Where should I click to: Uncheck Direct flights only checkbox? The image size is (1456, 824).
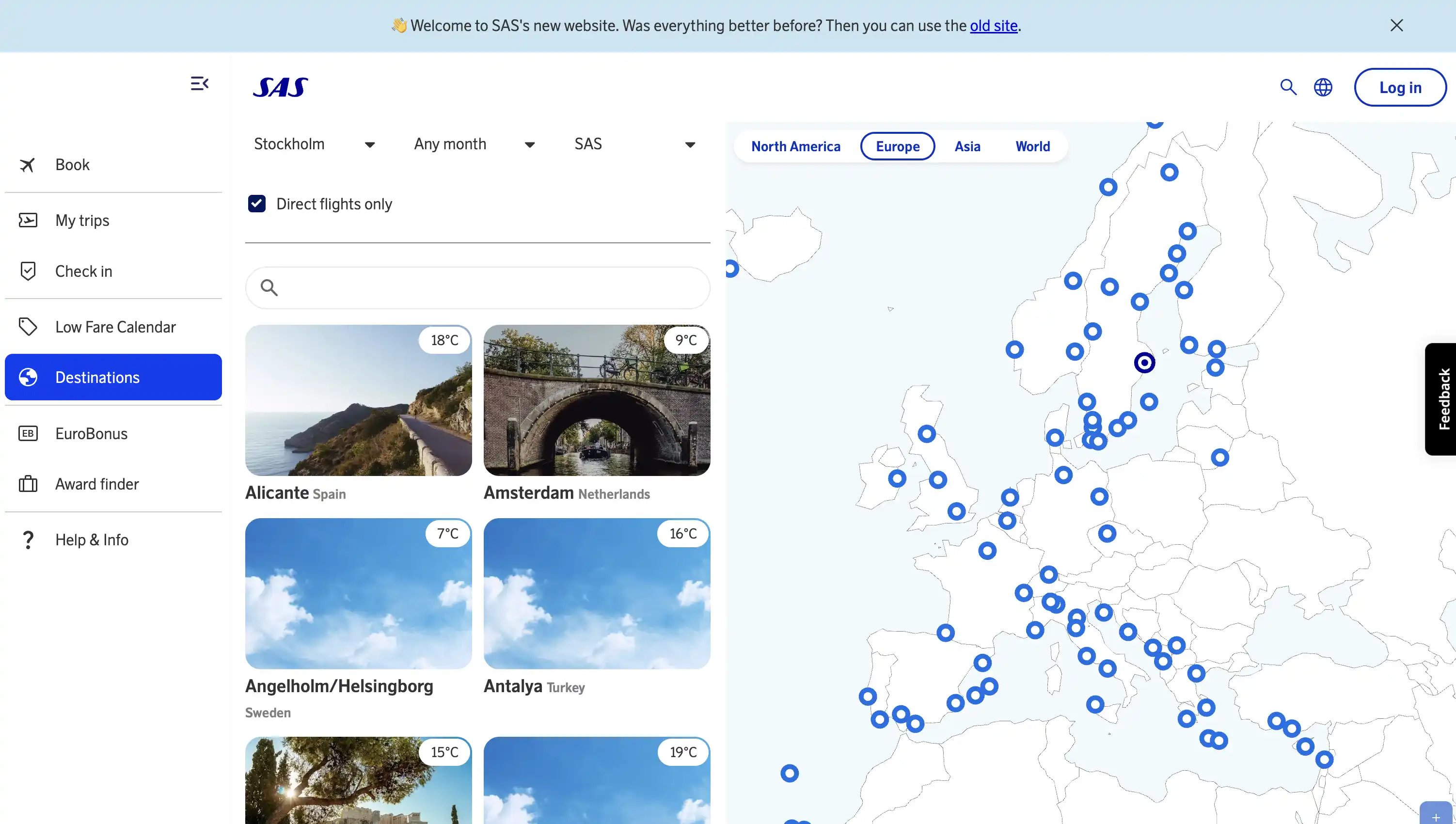point(257,204)
